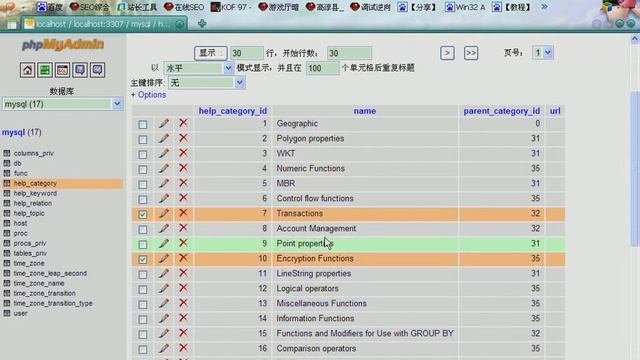
Task: Click the table icon beside user
Action: coord(7,313)
